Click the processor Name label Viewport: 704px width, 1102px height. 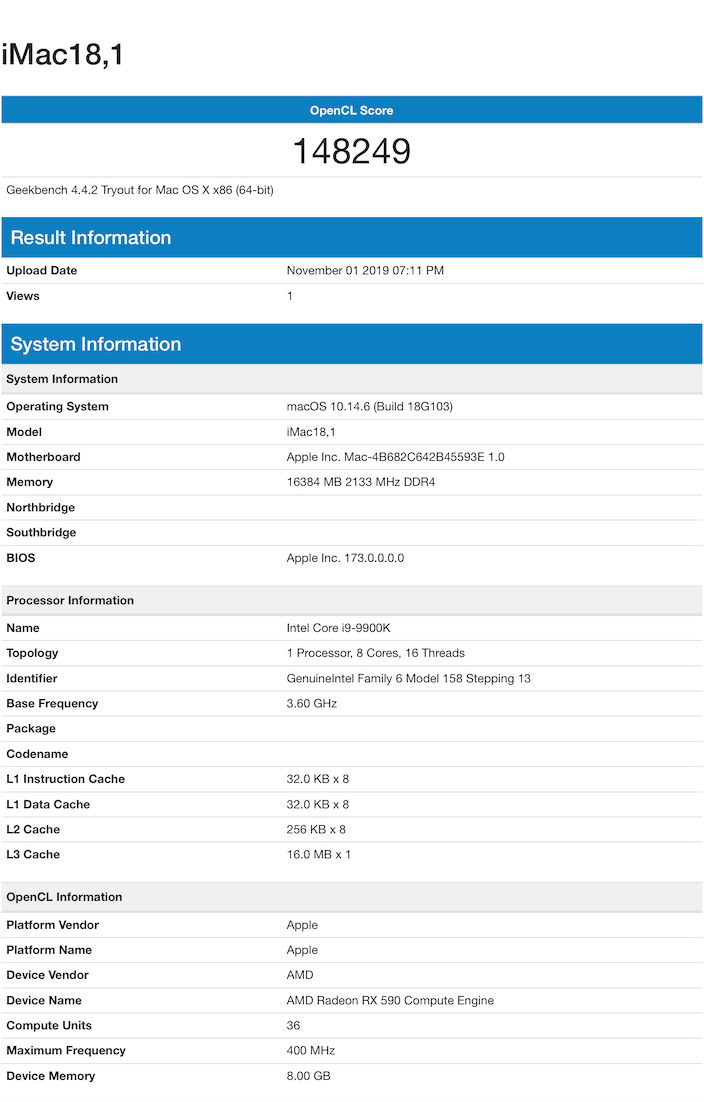[x=22, y=628]
